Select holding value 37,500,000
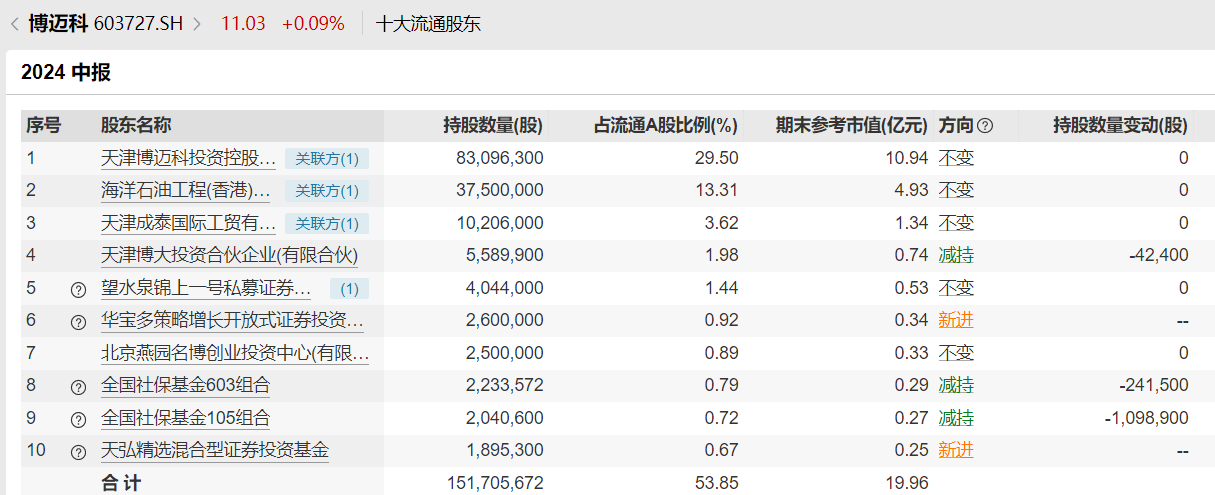Image resolution: width=1215 pixels, height=495 pixels. 499,190
